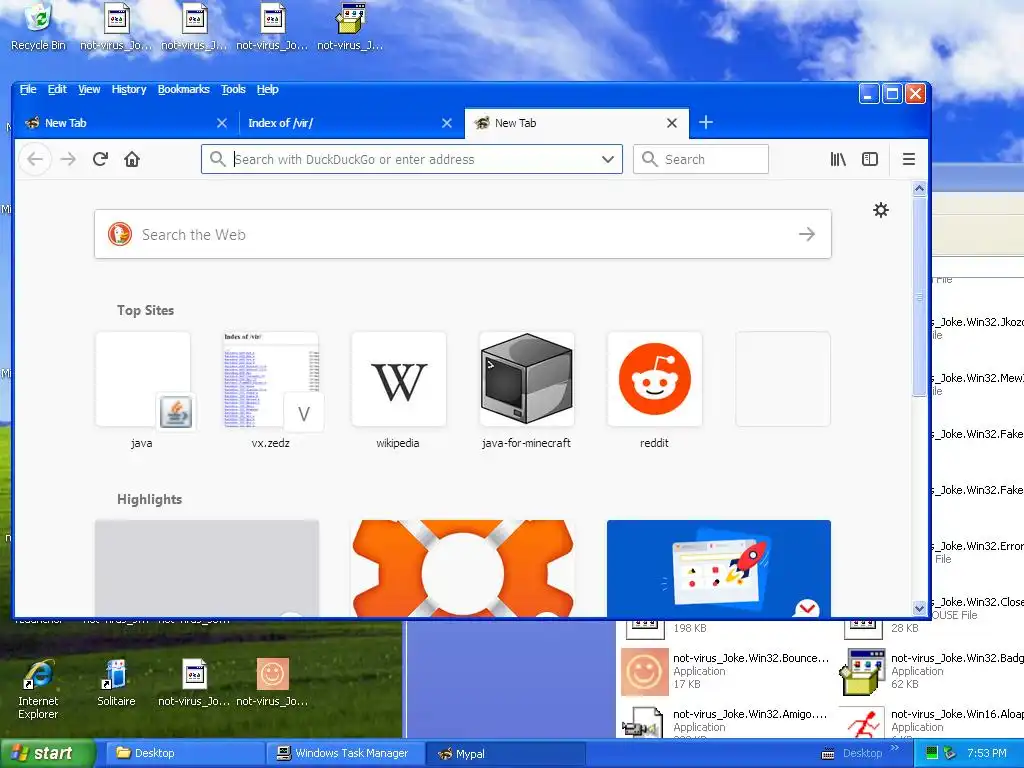The height and width of the screenshot is (768, 1024).
Task: Click the page scrollbar down arrow
Action: 919,609
